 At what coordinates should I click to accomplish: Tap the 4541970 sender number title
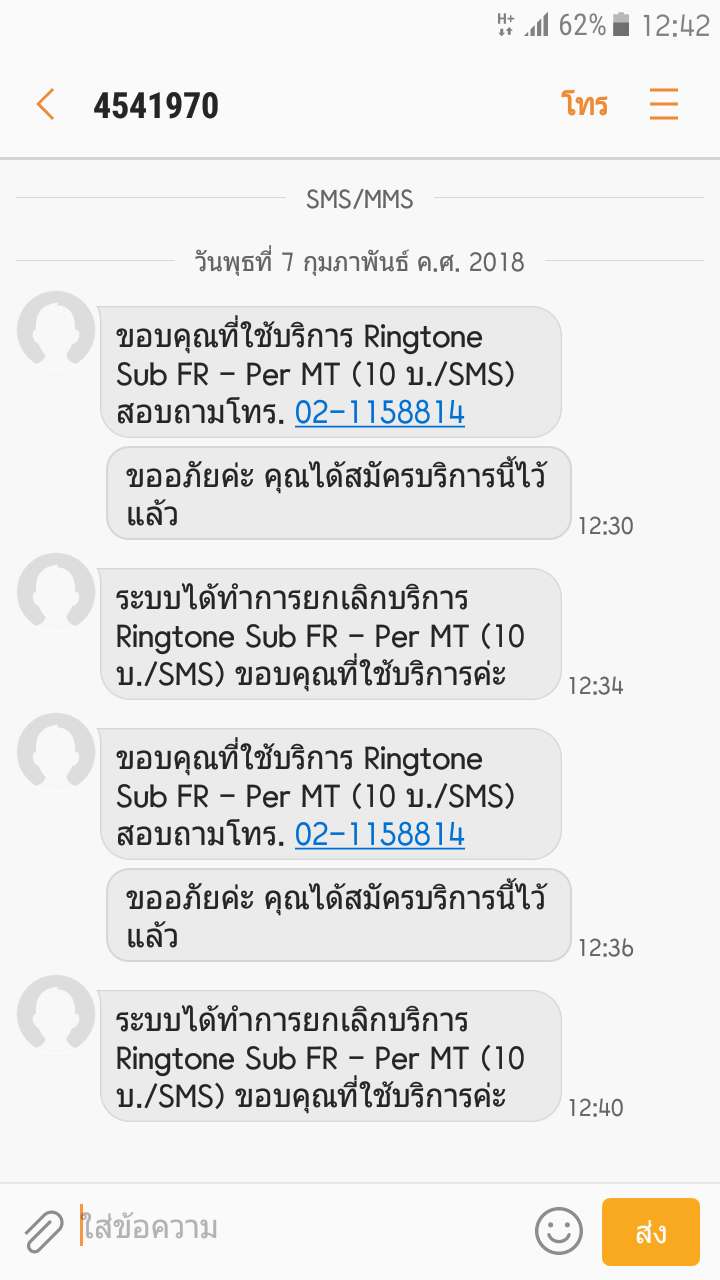(x=156, y=106)
